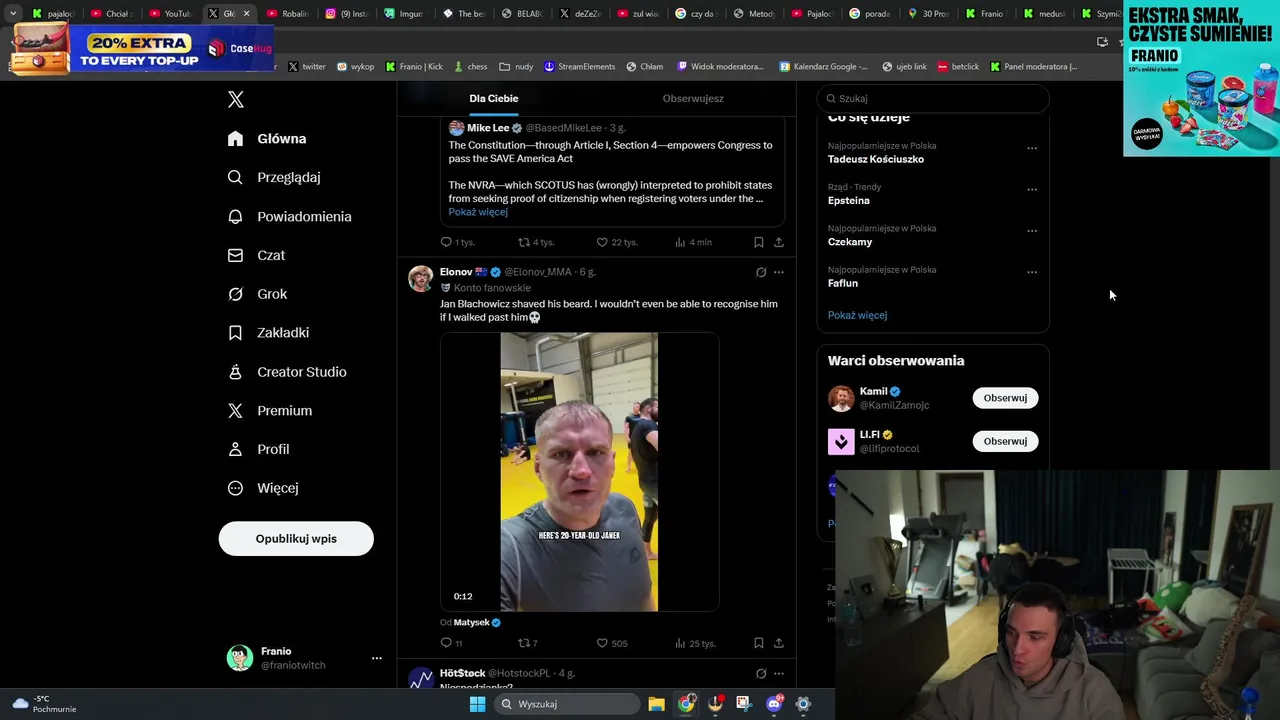Click Grok icon on Elonov post
This screenshot has width=1280, height=720.
(x=761, y=272)
